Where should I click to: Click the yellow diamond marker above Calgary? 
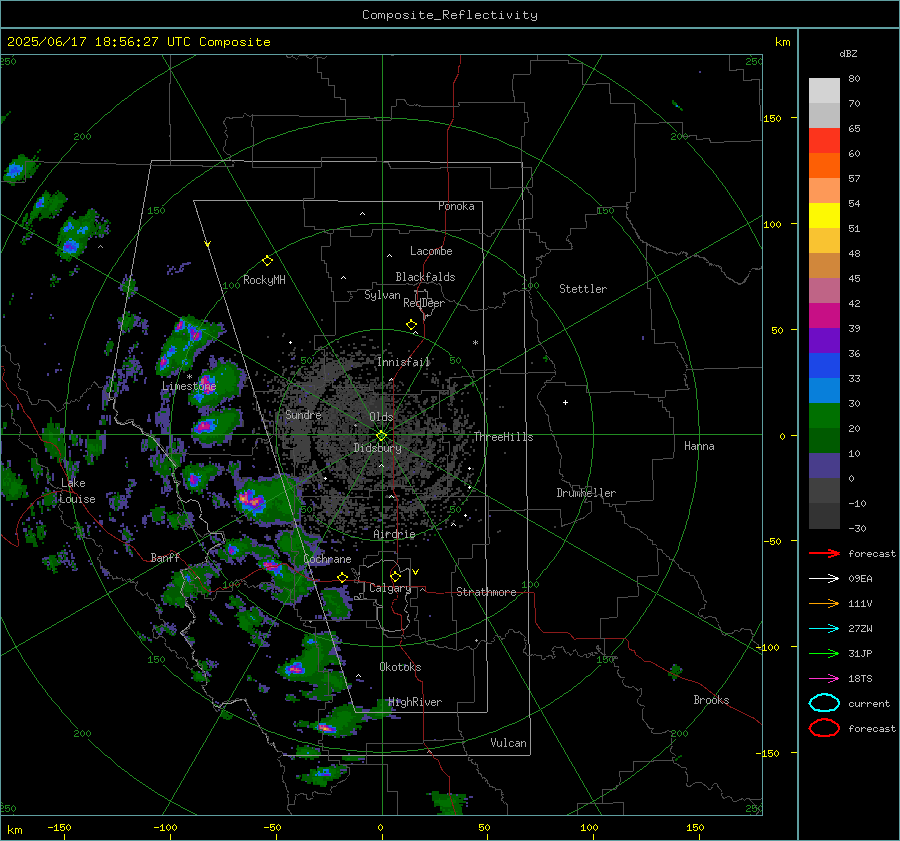395,576
